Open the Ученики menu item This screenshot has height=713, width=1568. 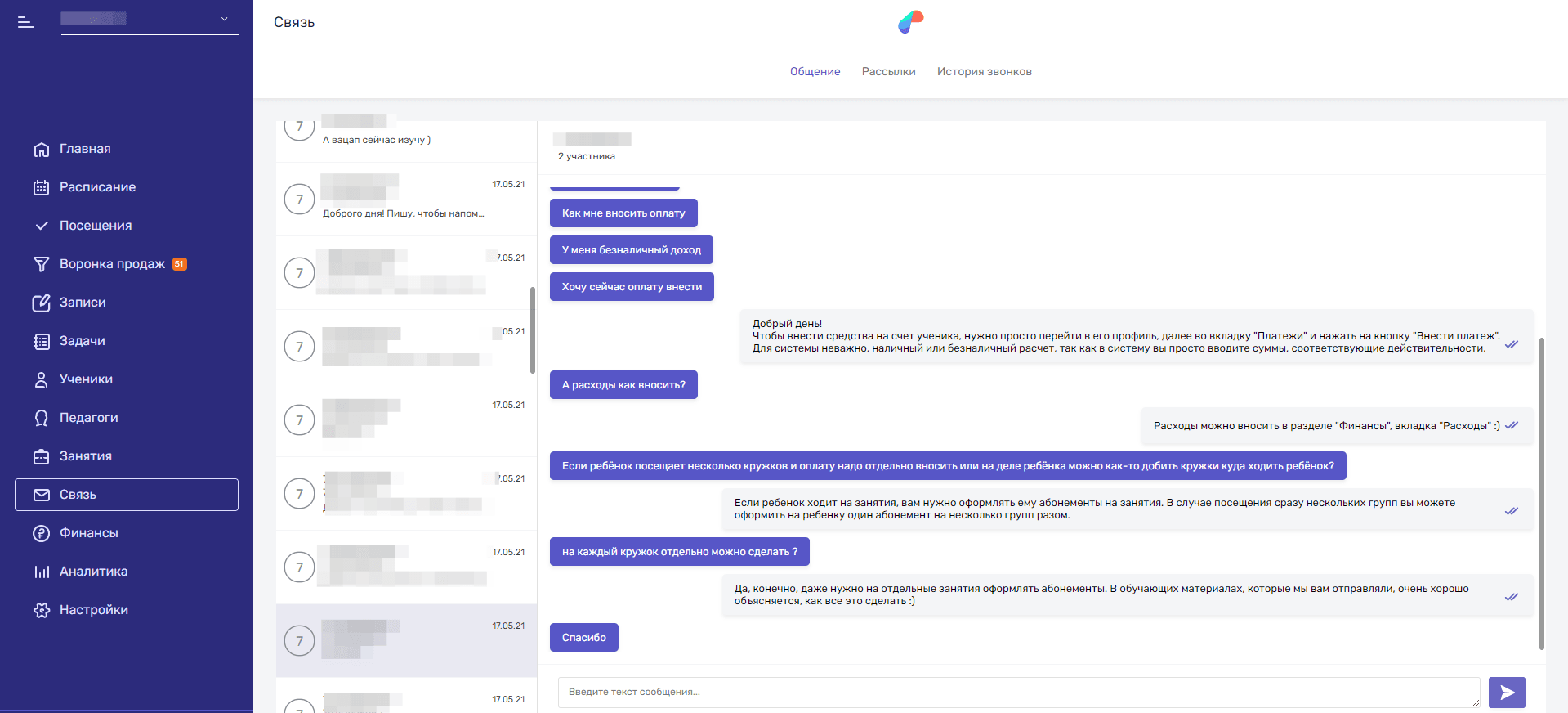click(x=86, y=379)
